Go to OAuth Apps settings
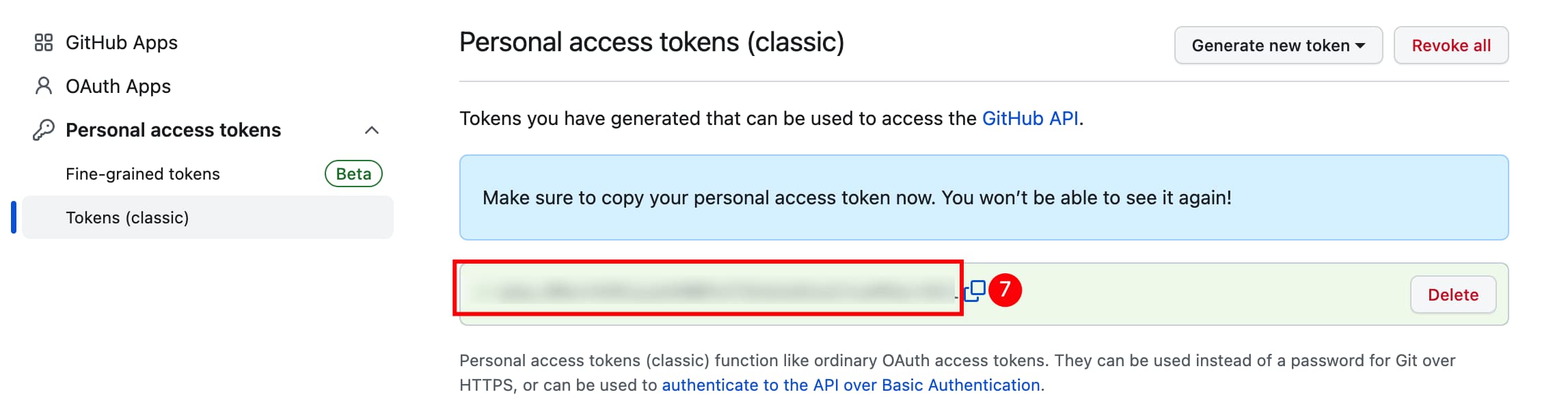The height and width of the screenshot is (414, 1568). tap(118, 87)
